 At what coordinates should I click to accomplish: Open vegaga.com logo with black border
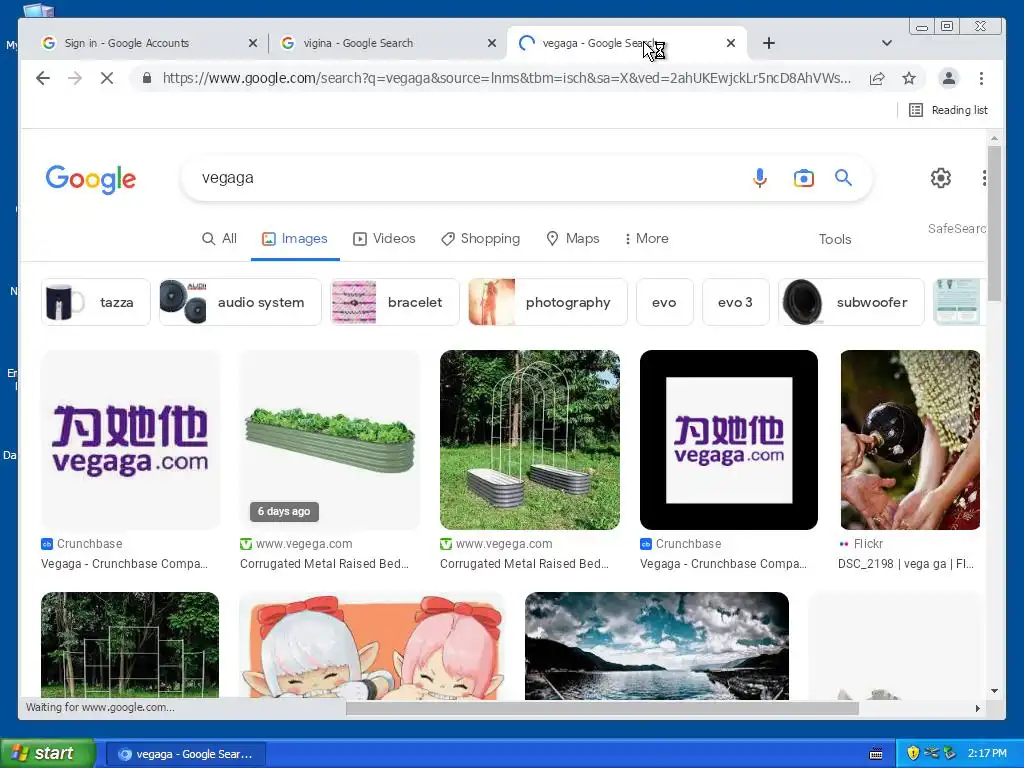click(729, 440)
